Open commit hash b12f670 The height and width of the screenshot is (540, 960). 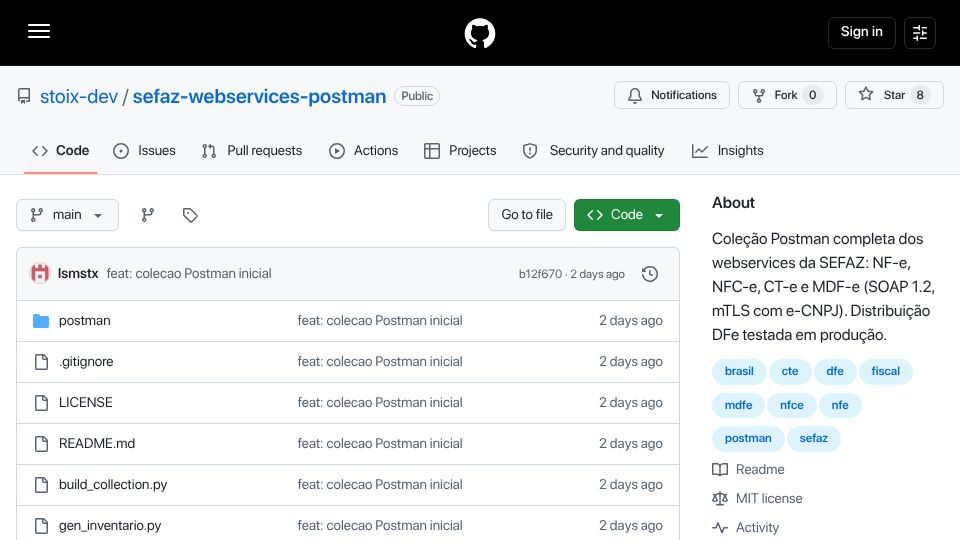pyautogui.click(x=540, y=274)
